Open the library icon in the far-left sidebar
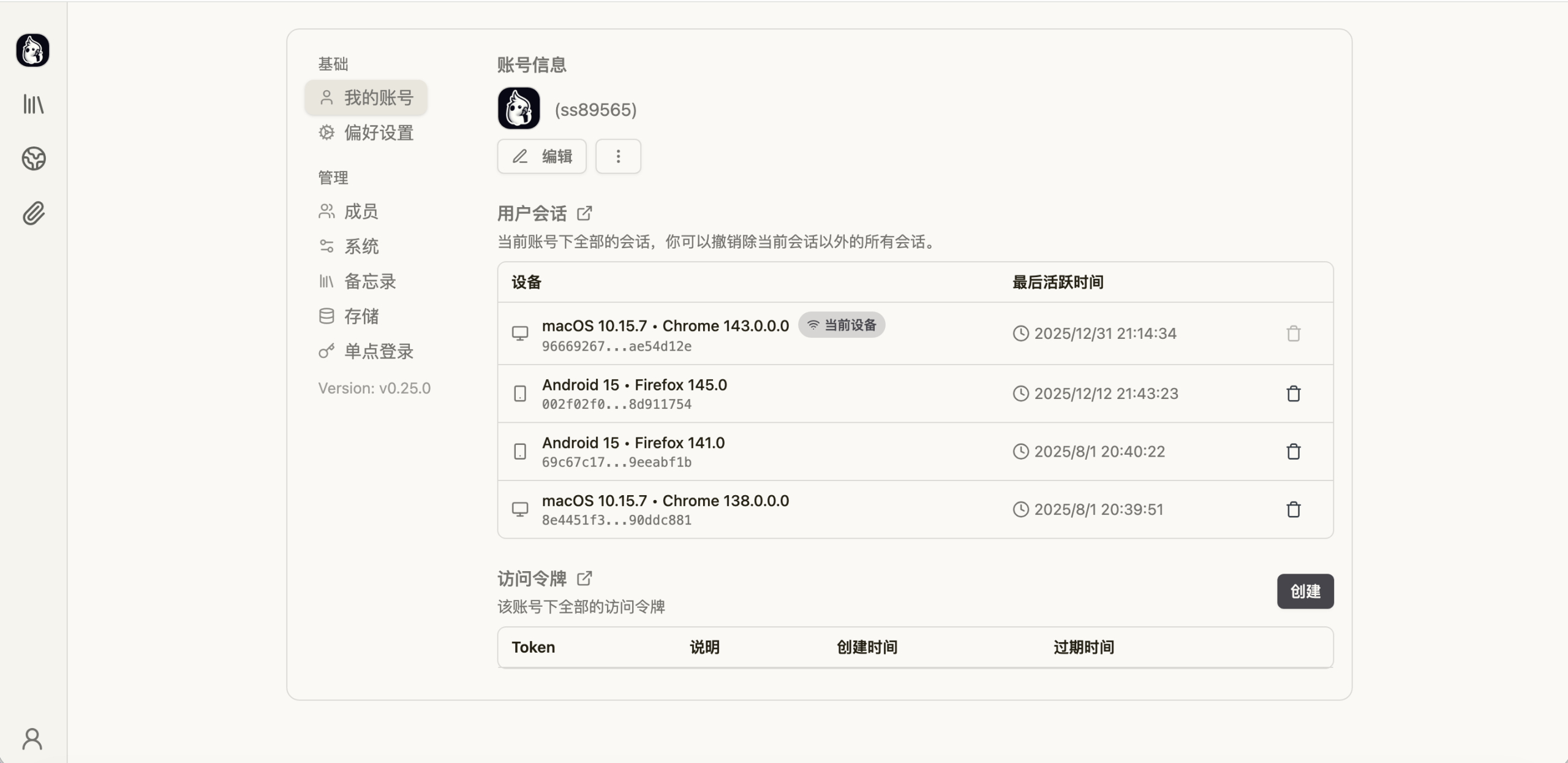 tap(32, 104)
